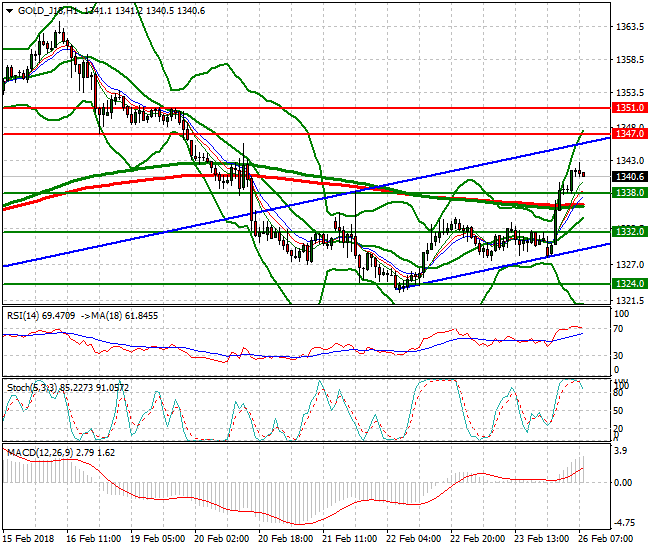Click the green 1324.0 level label

[x=630, y=283]
